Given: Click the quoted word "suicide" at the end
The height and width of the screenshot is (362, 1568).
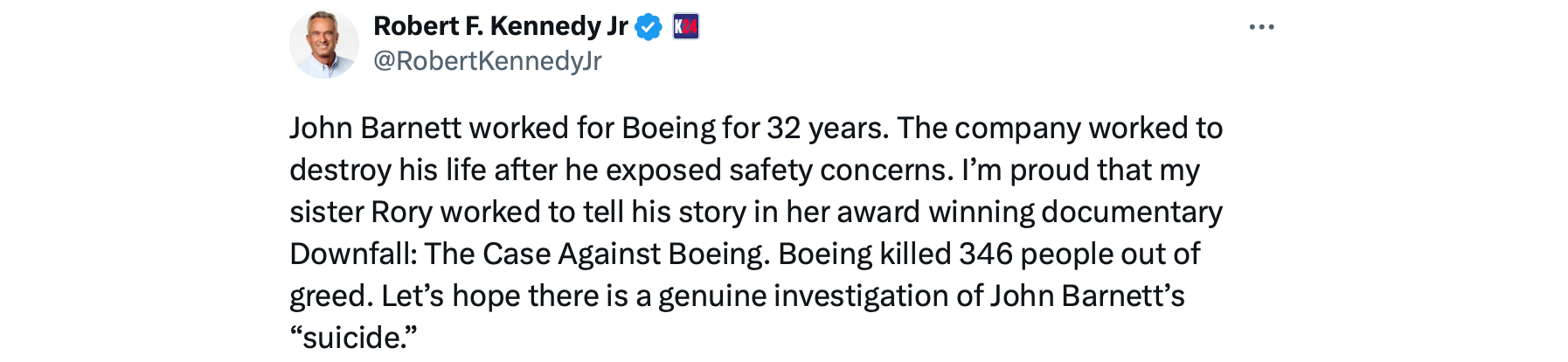Looking at the screenshot, I should [x=354, y=338].
